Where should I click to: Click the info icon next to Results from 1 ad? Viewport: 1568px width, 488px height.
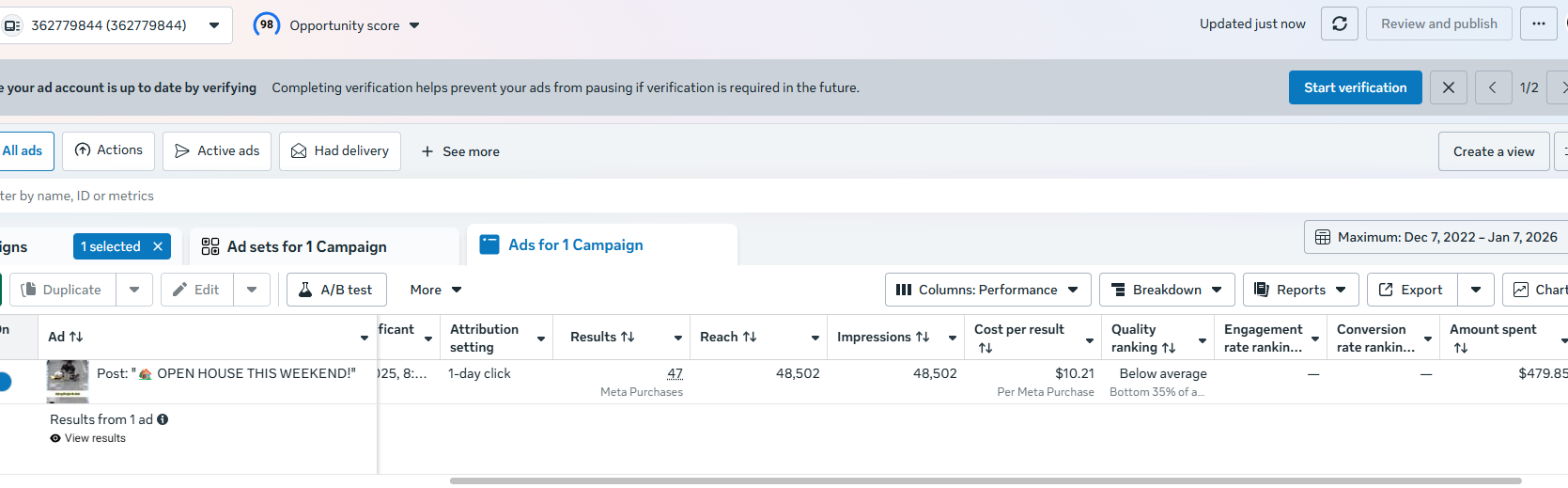point(163,419)
